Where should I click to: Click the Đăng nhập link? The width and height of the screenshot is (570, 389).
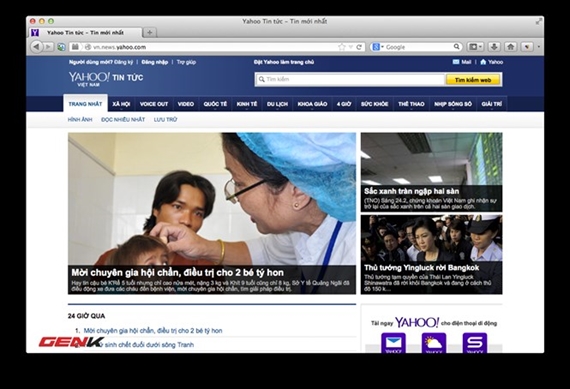click(154, 62)
